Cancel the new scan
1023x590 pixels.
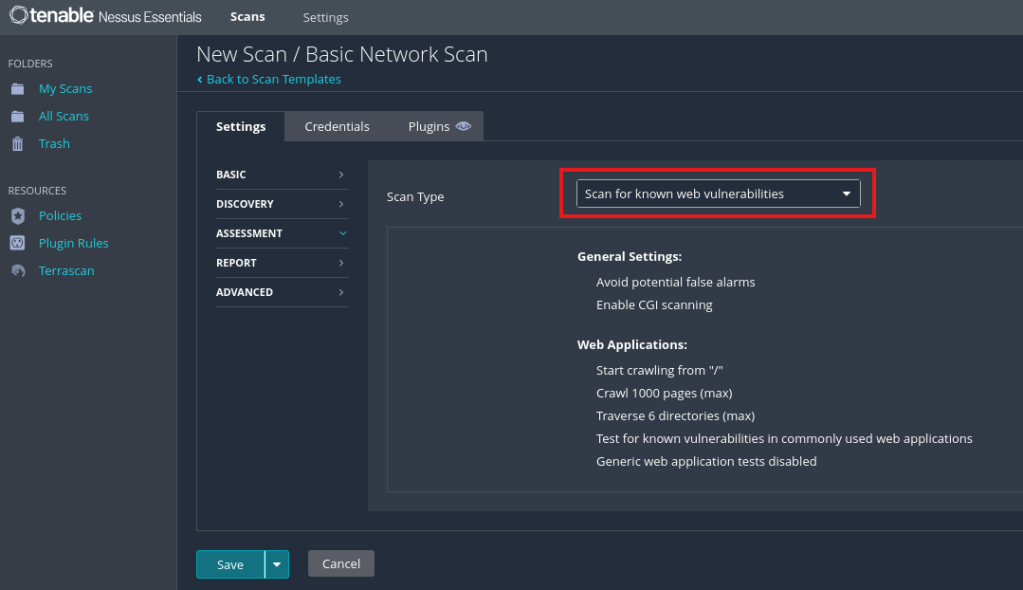(x=341, y=564)
